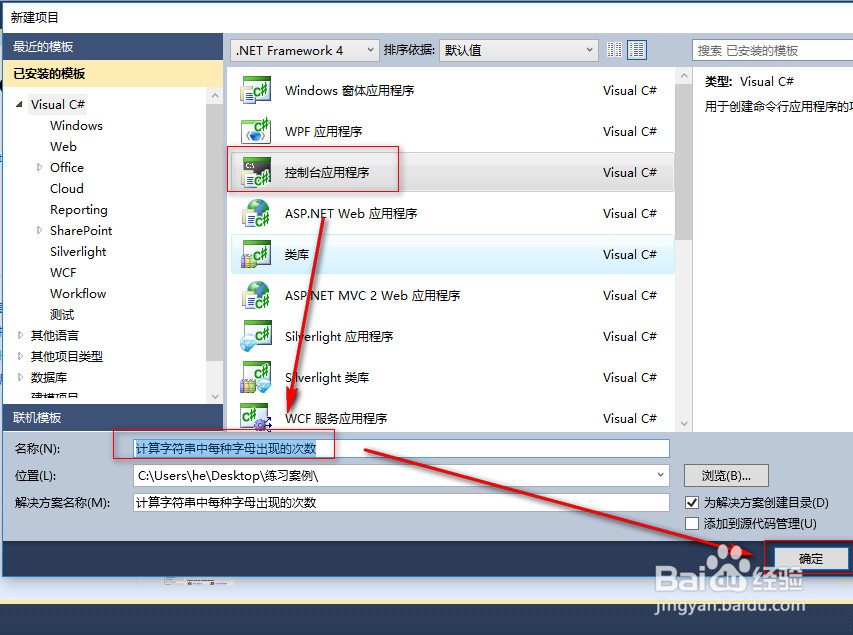Open the 已安装的模板 section
The image size is (853, 635).
pyautogui.click(x=113, y=73)
